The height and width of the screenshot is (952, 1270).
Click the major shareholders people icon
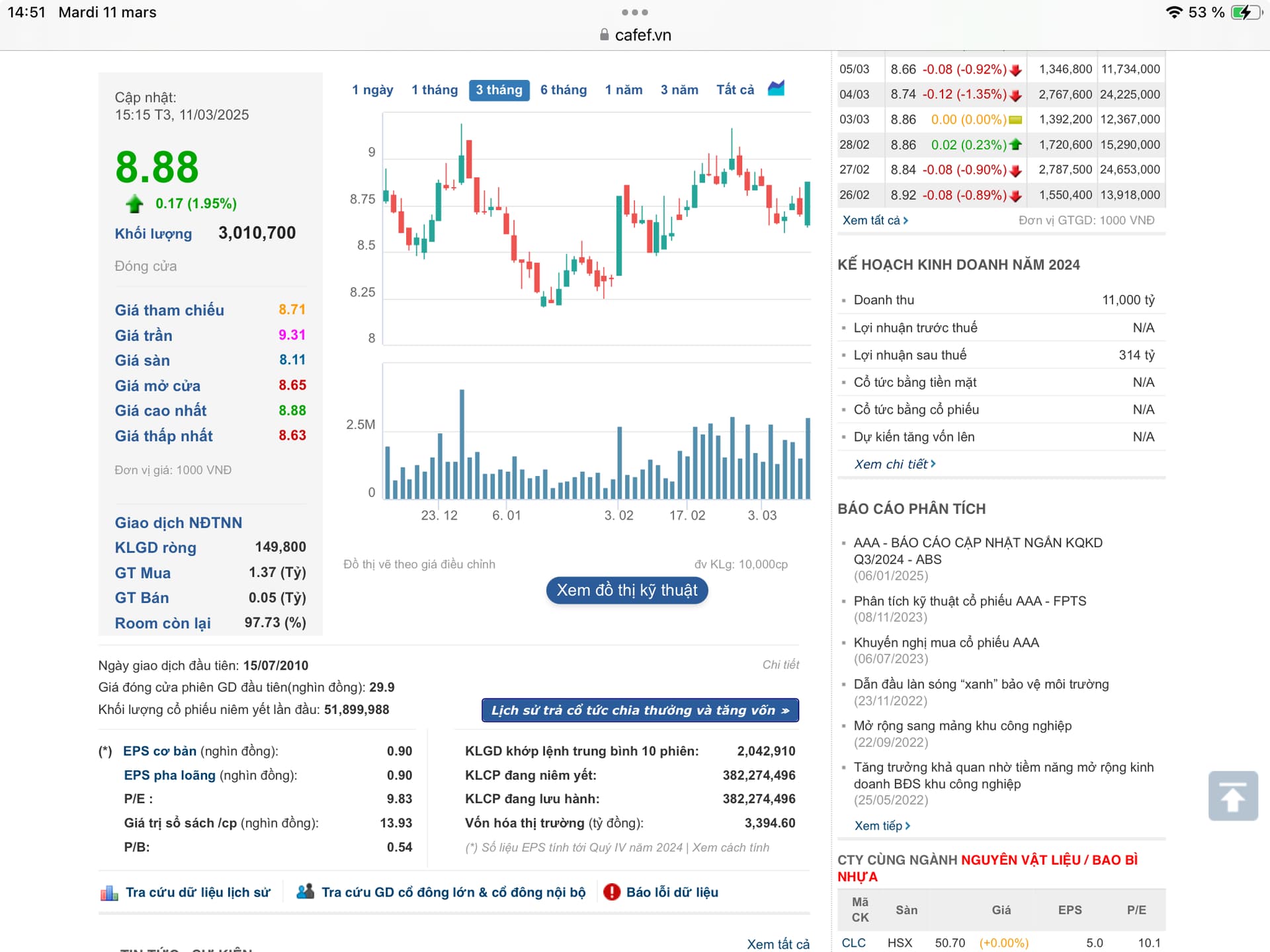coord(305,892)
